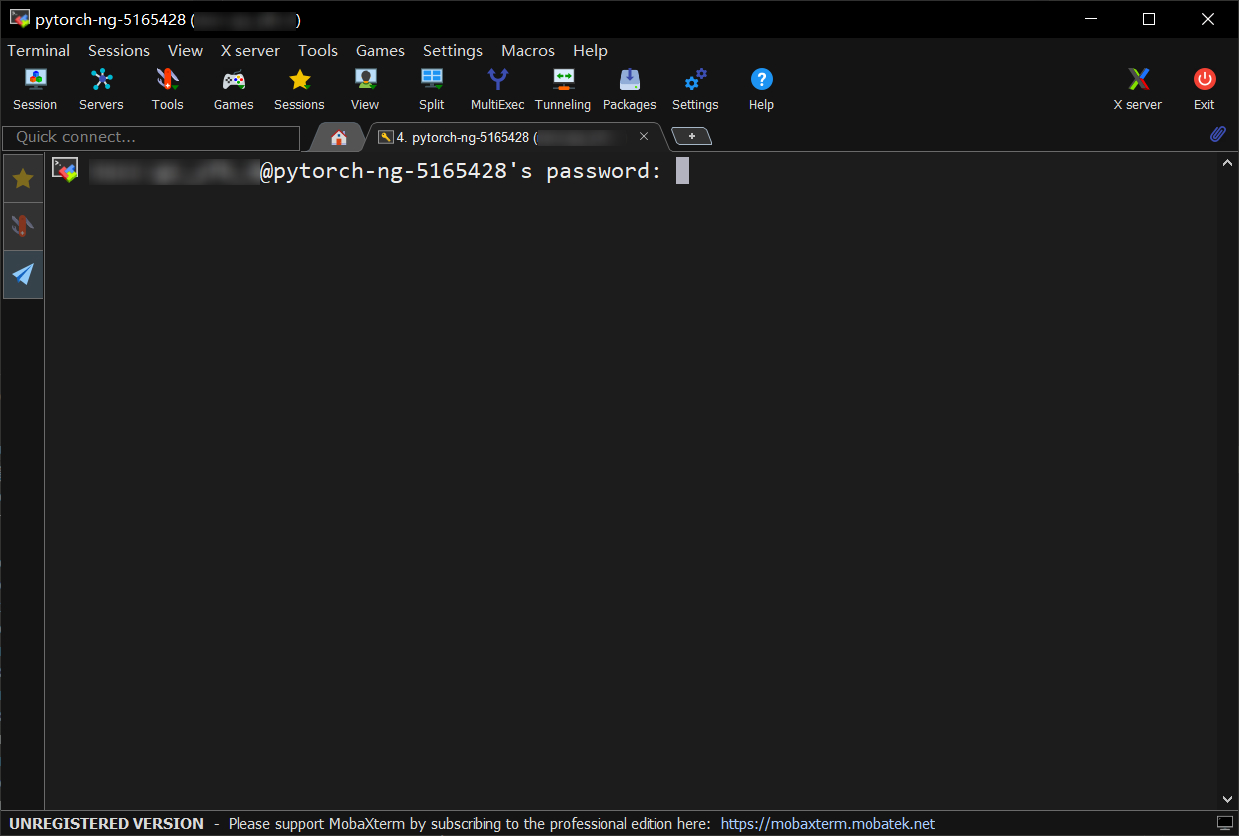The width and height of the screenshot is (1239, 836).
Task: Open the Tools sidebar tab
Action: 23,226
